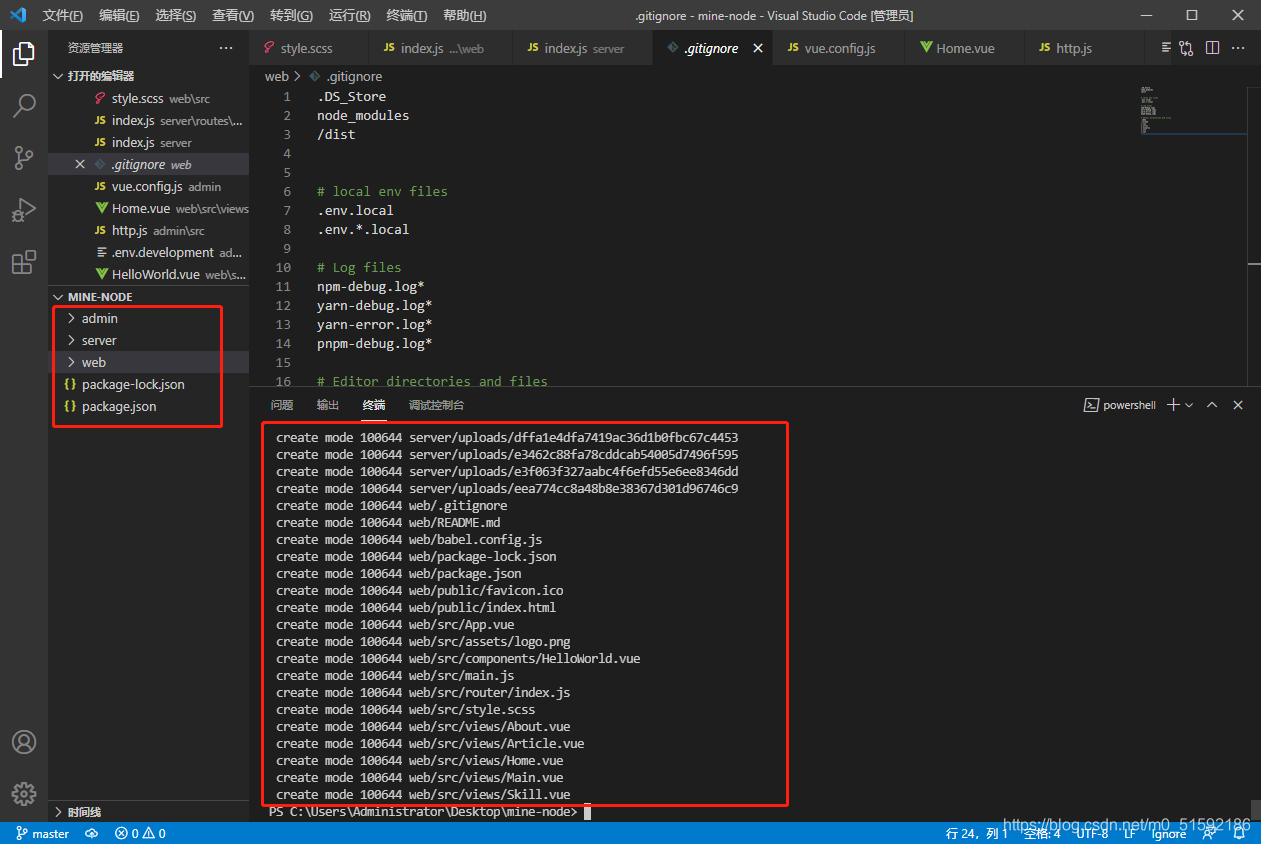Click LF end-of-line setting
1261x844 pixels.
[1129, 833]
